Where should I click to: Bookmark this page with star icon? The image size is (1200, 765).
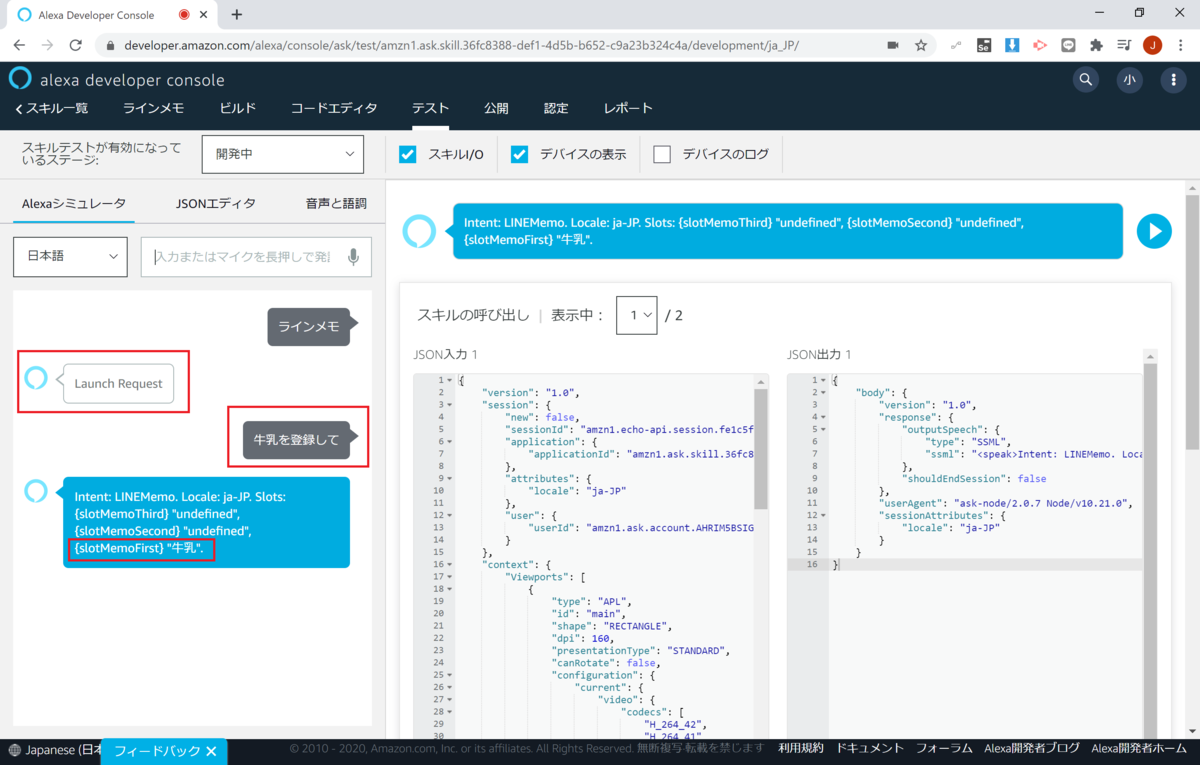(921, 45)
